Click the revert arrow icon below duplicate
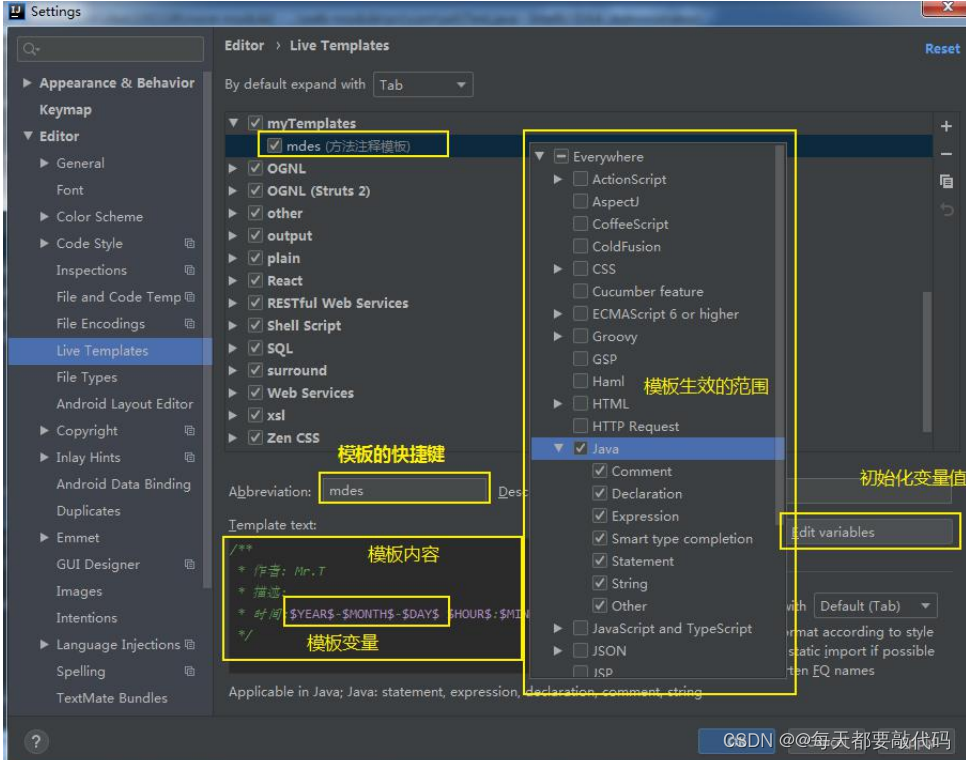The image size is (966, 760). click(x=946, y=203)
